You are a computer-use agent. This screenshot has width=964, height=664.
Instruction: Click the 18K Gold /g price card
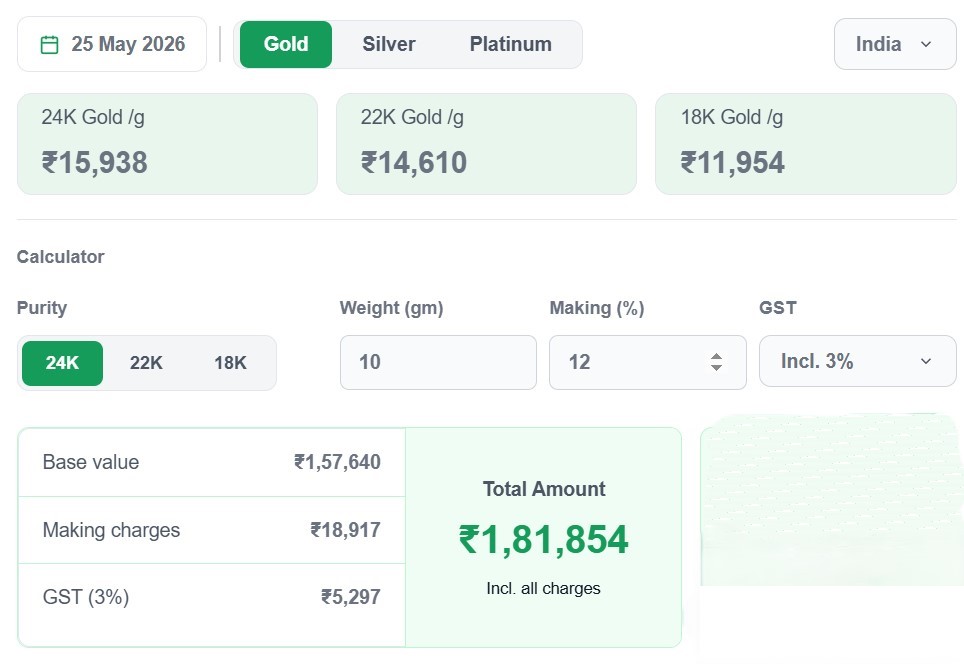[806, 144]
